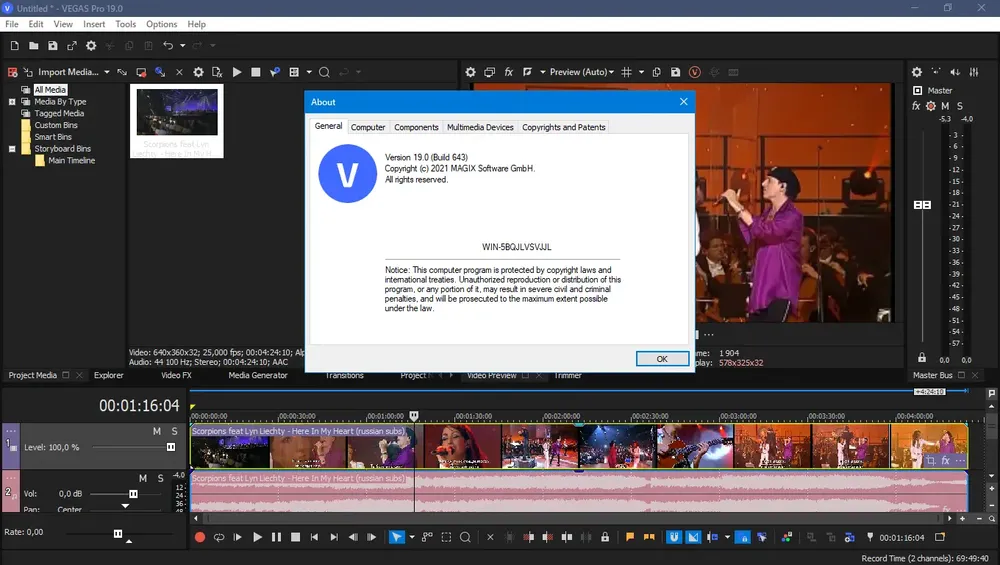The image size is (1000, 565).
Task: Toggle lock on Master fader
Action: click(x=922, y=358)
